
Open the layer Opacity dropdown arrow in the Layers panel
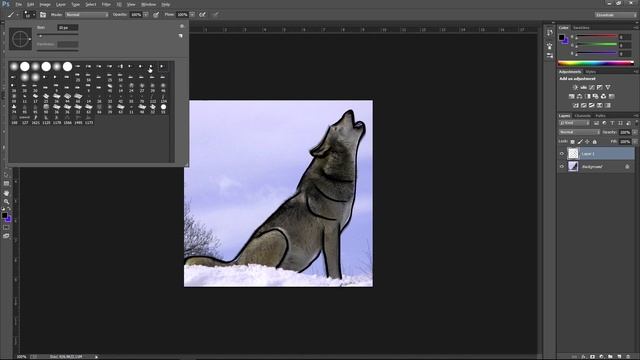pos(634,132)
